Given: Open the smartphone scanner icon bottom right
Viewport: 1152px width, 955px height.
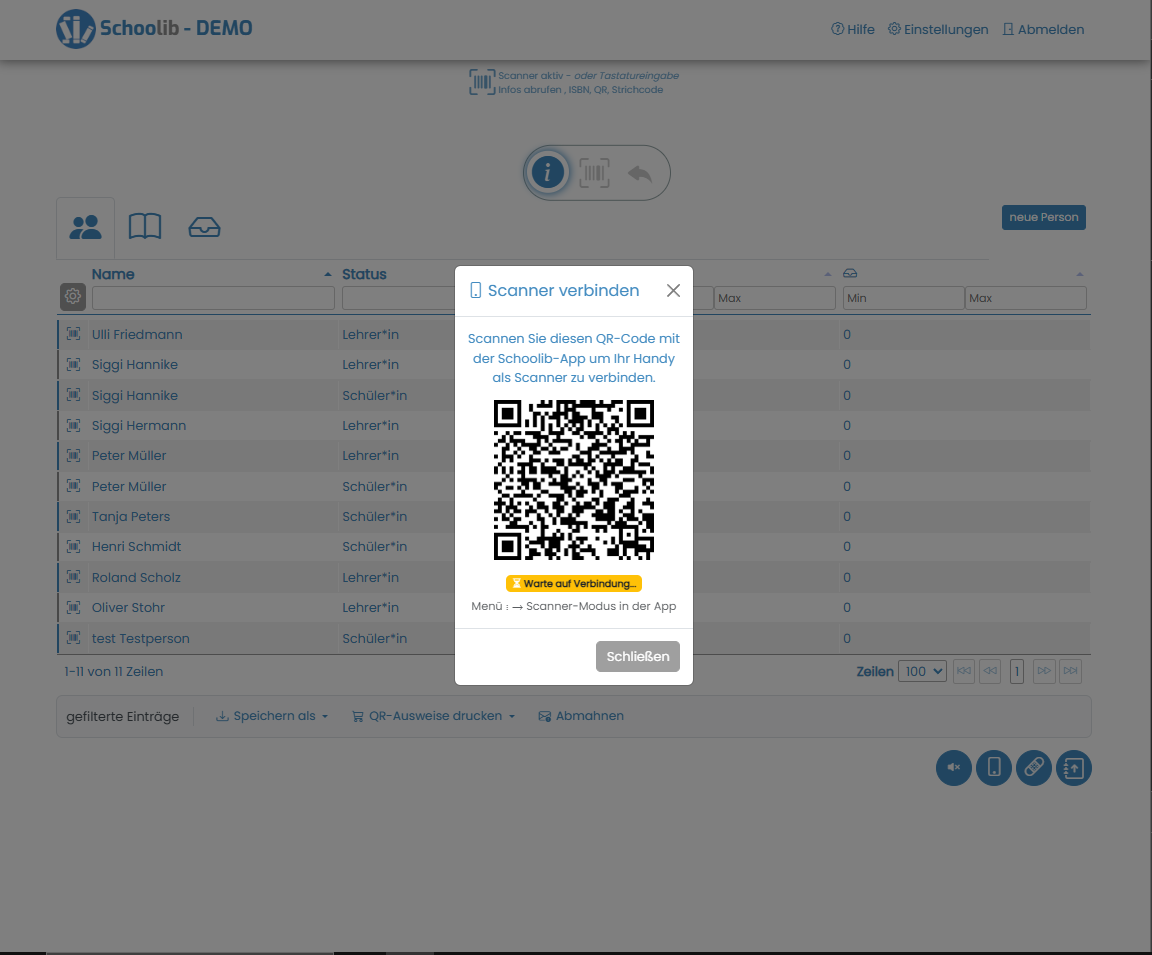Looking at the screenshot, I should [993, 768].
